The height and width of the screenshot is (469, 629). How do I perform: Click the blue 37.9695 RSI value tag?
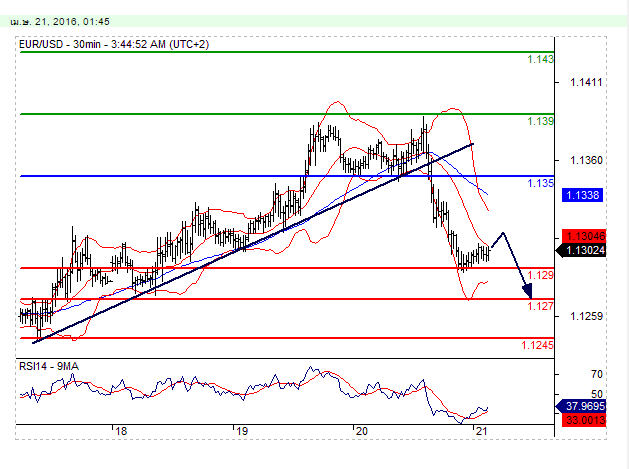pos(581,406)
